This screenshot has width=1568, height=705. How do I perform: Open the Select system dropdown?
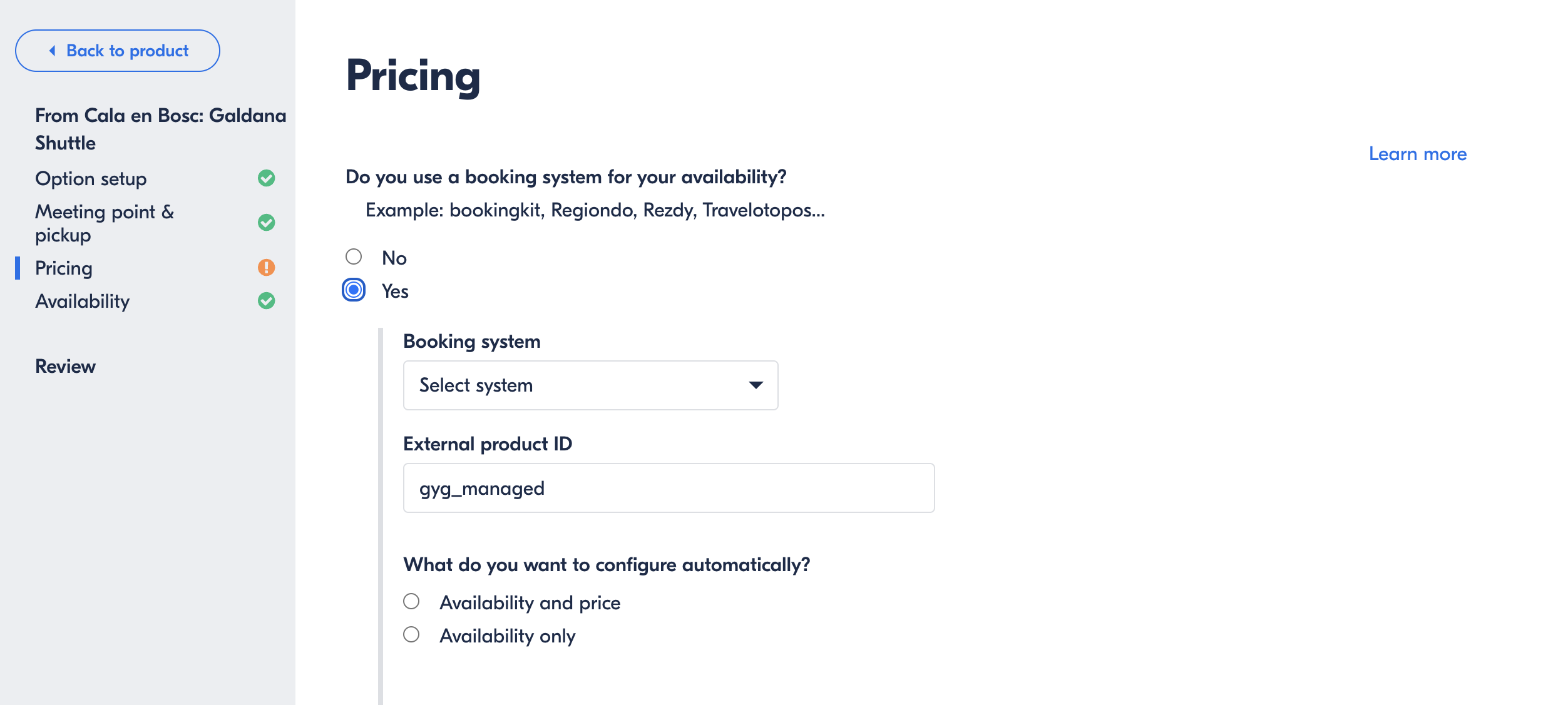click(x=590, y=385)
